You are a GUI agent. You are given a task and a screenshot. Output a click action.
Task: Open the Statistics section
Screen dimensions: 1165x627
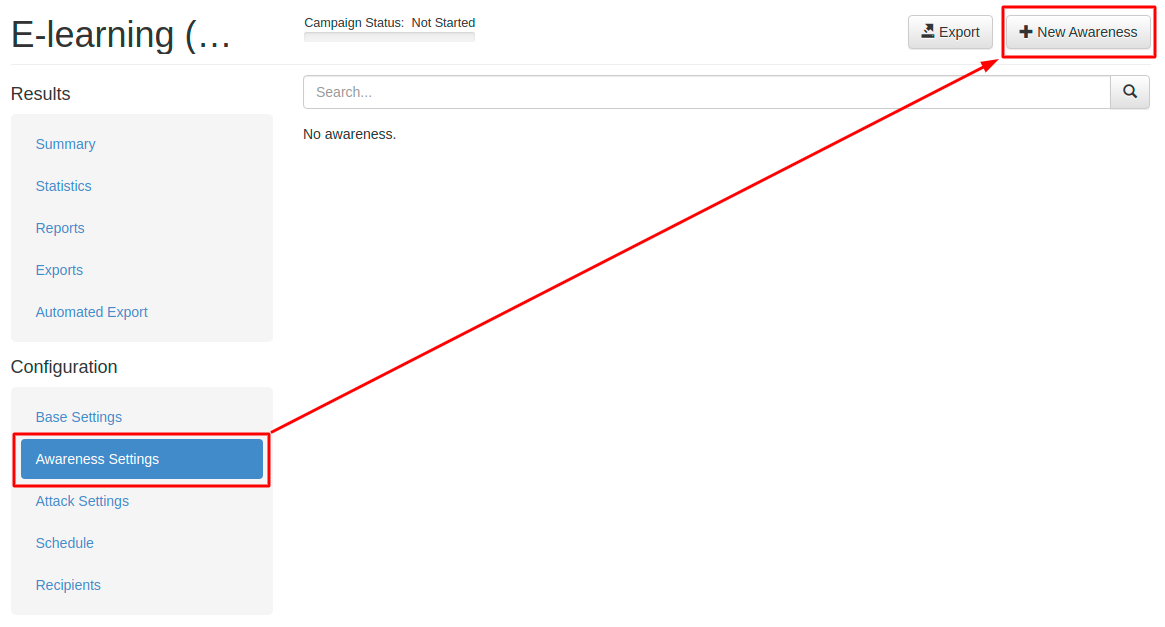tap(63, 186)
